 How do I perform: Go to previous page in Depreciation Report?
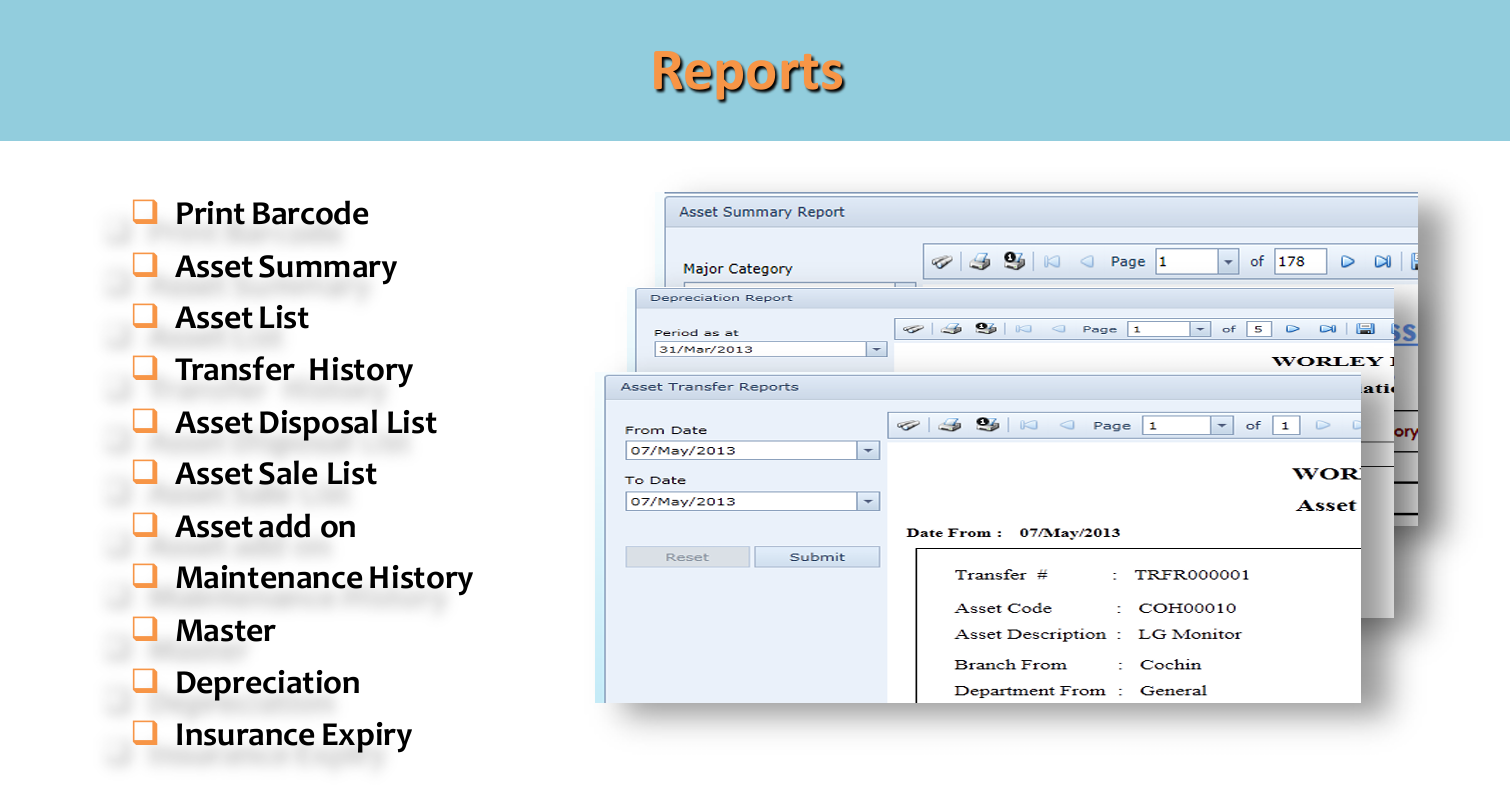pyautogui.click(x=1058, y=329)
